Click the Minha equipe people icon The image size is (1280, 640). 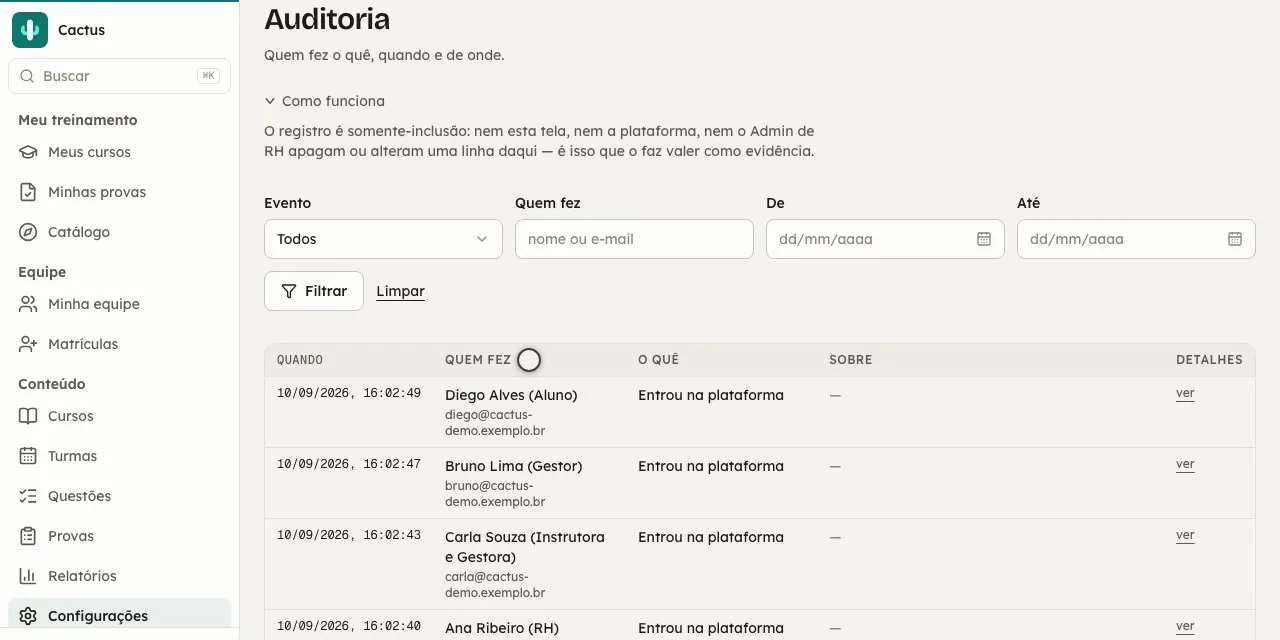(x=28, y=304)
